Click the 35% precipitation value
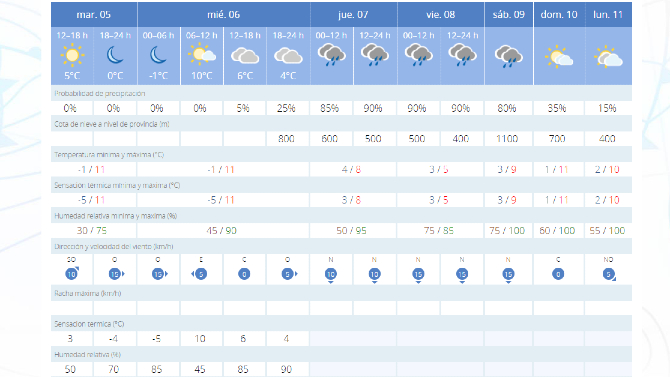The height and width of the screenshot is (377, 670). [x=557, y=109]
